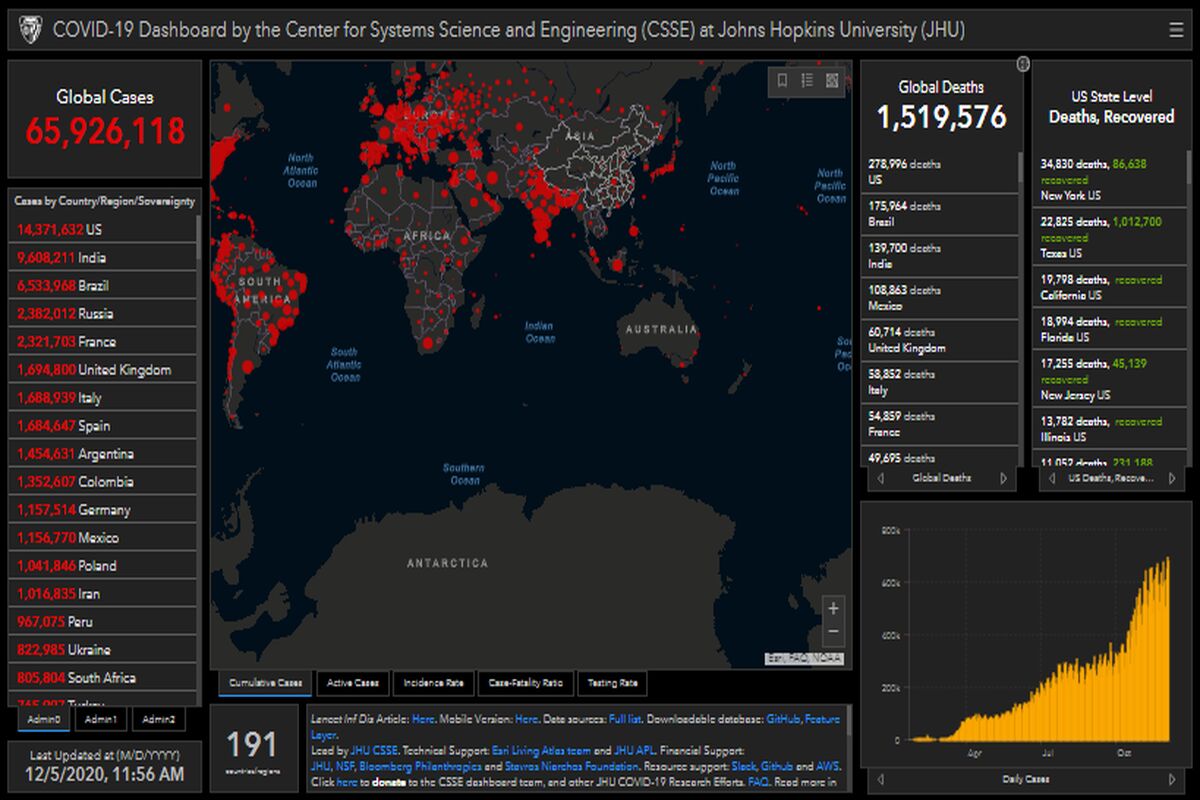The width and height of the screenshot is (1200, 800).
Task: Select Mexico entry with 108,863 deaths
Action: [940, 298]
